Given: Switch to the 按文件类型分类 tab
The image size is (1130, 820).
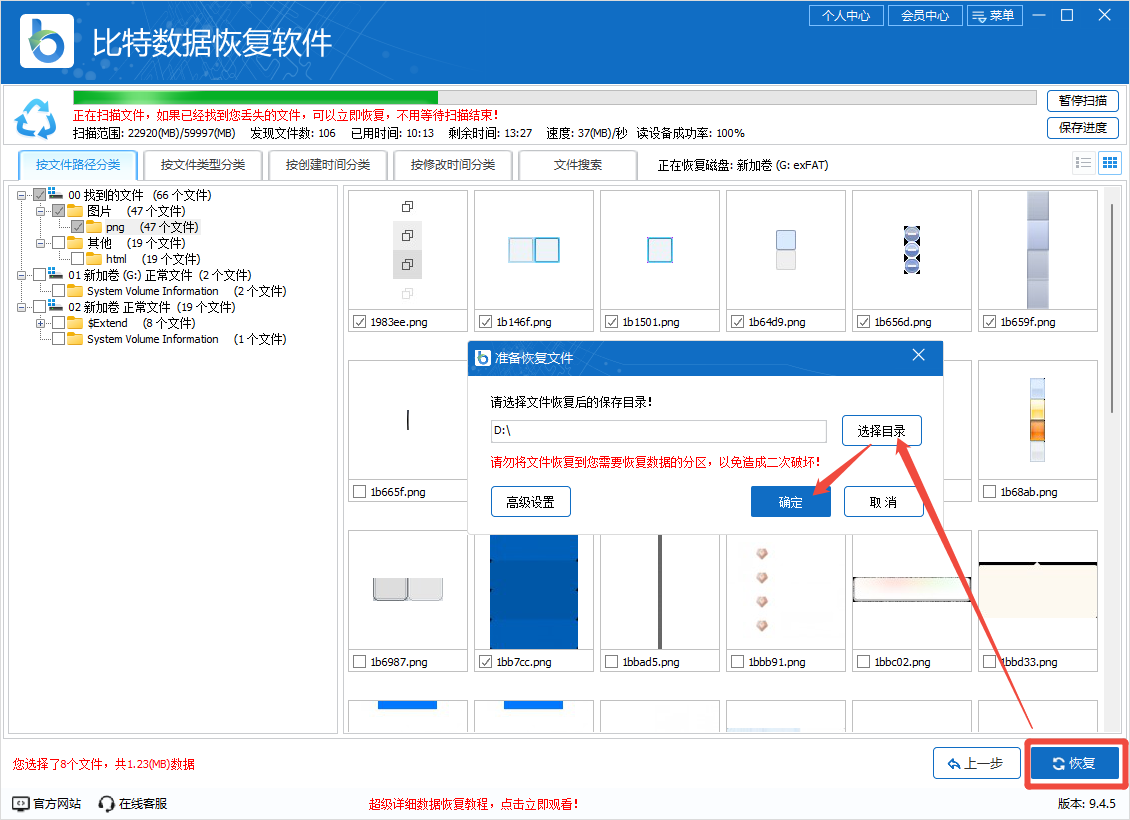Looking at the screenshot, I should [x=202, y=164].
